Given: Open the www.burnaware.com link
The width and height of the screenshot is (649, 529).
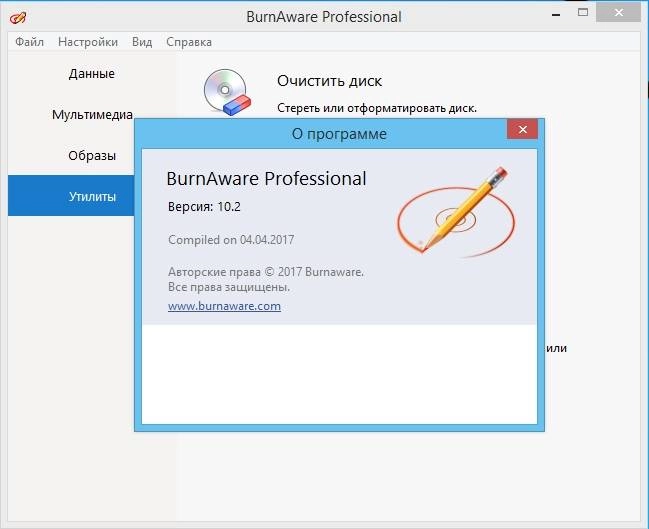Looking at the screenshot, I should tap(224, 306).
